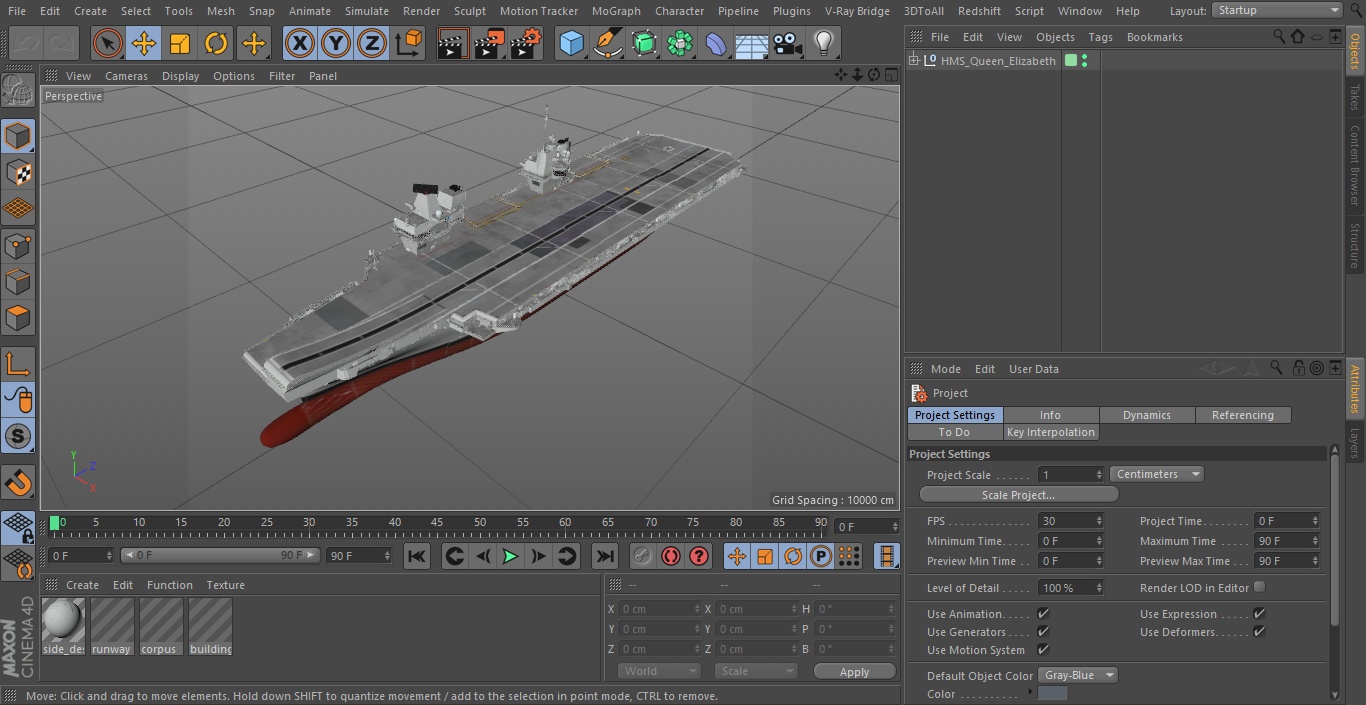Open the Spline pen tool

point(608,44)
